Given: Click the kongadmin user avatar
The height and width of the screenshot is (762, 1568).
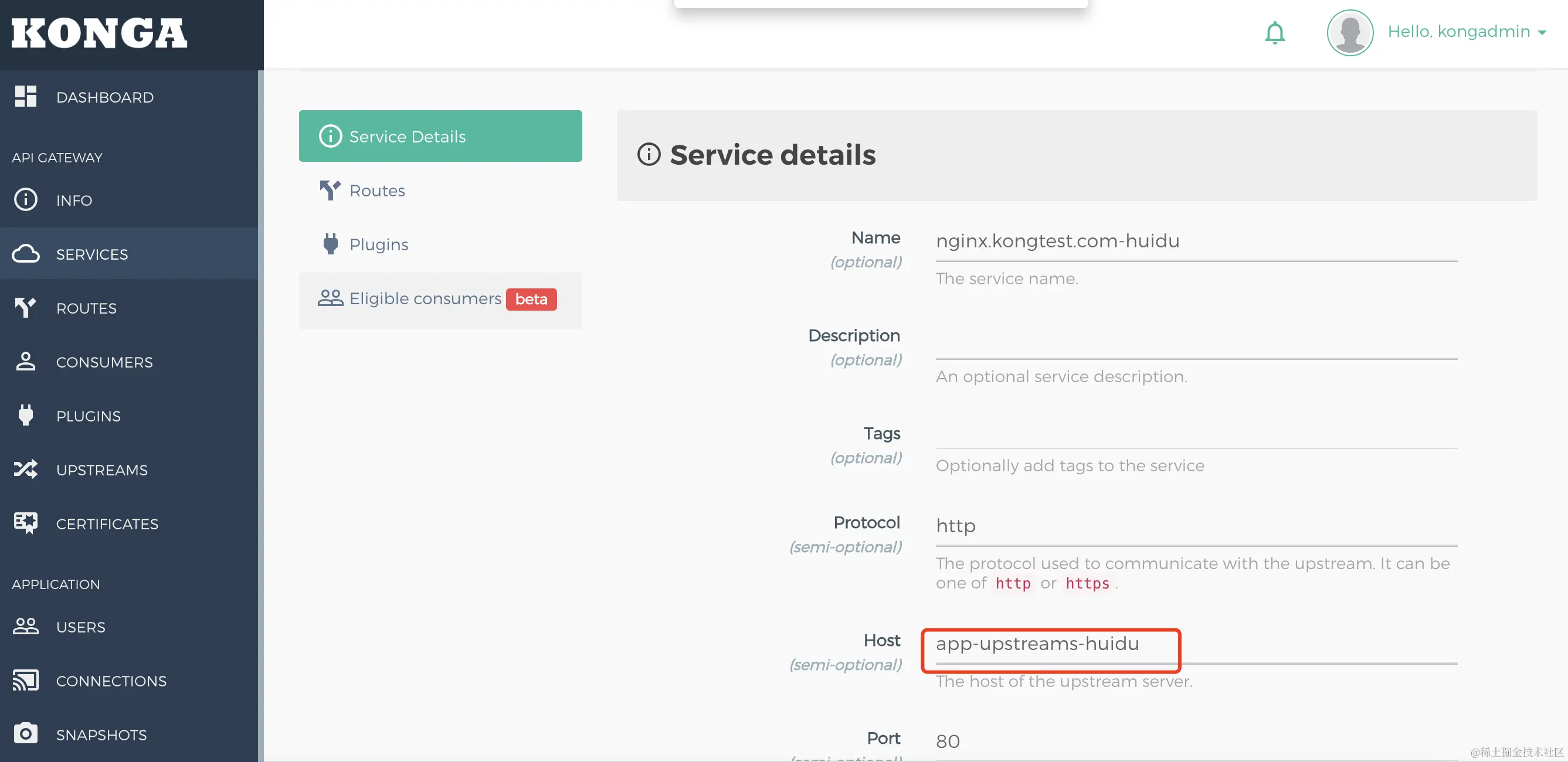Looking at the screenshot, I should (x=1349, y=33).
